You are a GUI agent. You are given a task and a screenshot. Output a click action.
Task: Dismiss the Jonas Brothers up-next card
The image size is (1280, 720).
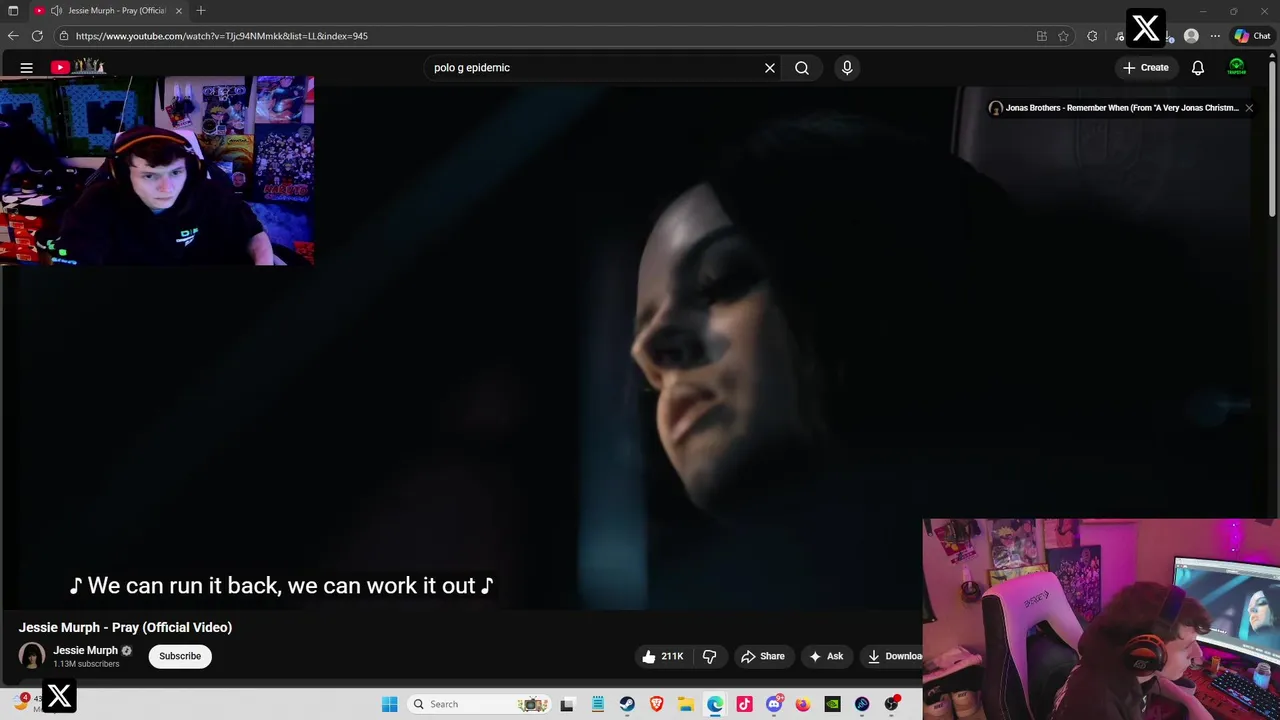pos(1249,108)
